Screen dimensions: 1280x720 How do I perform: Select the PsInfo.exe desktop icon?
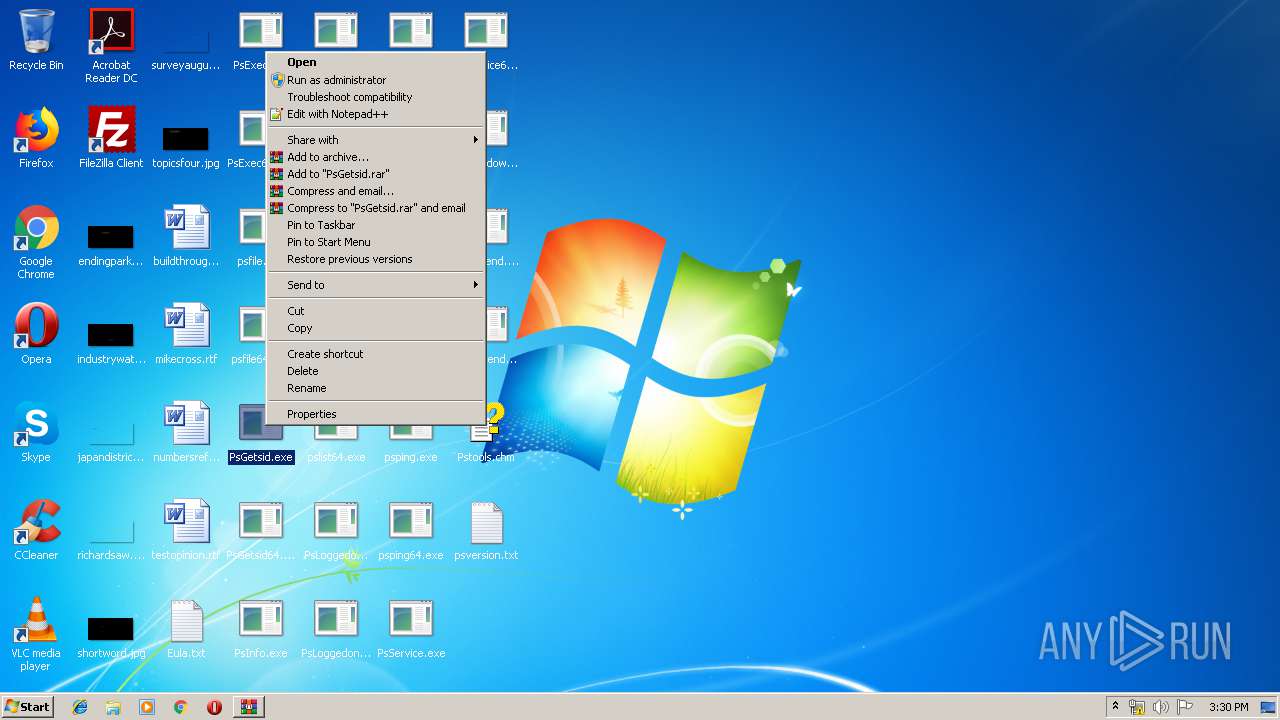tap(261, 628)
